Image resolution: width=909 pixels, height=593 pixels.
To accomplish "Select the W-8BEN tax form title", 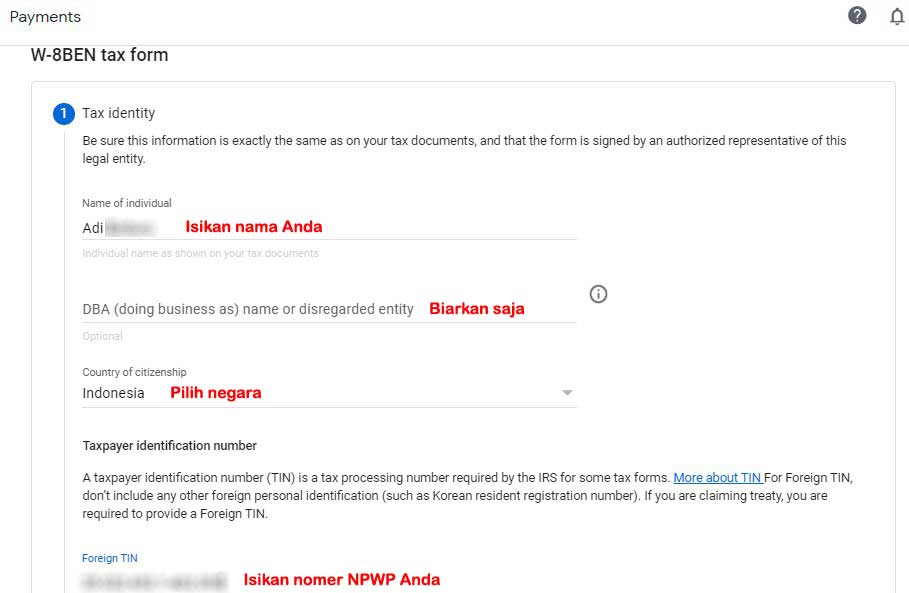I will pos(97,54).
